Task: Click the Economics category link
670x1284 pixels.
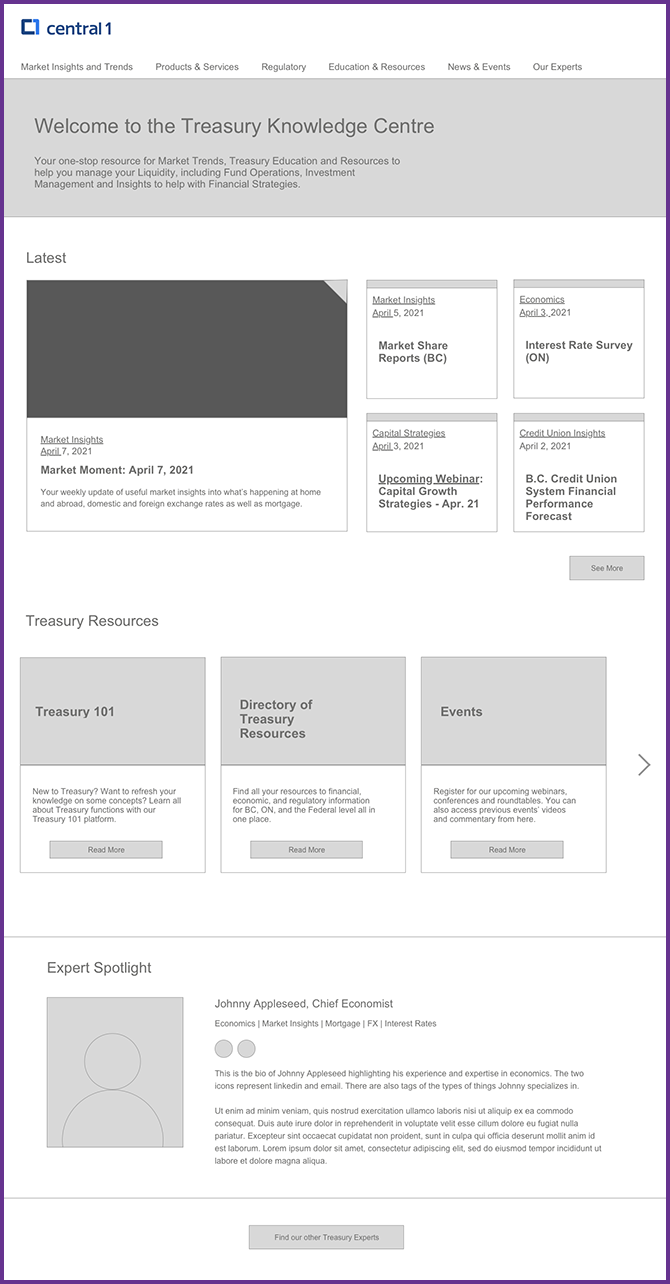Action: coord(542,300)
